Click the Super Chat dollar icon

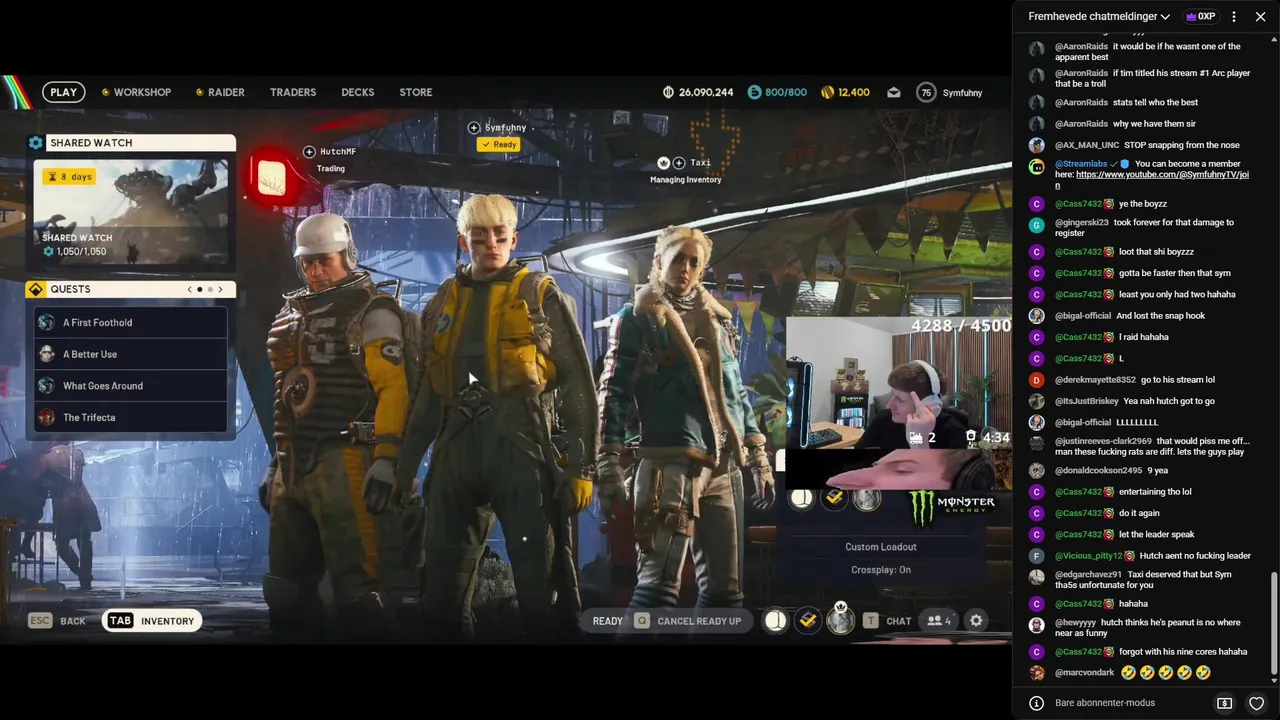click(1224, 703)
